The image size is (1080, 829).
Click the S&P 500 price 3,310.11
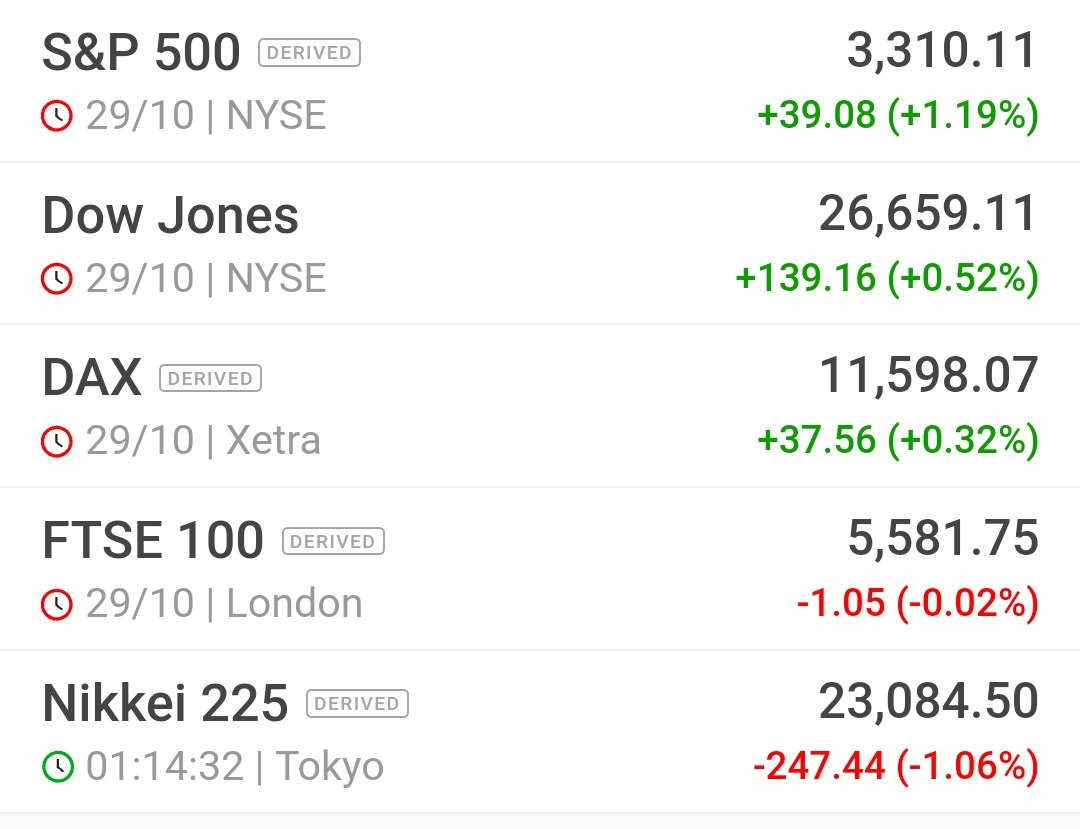[942, 50]
